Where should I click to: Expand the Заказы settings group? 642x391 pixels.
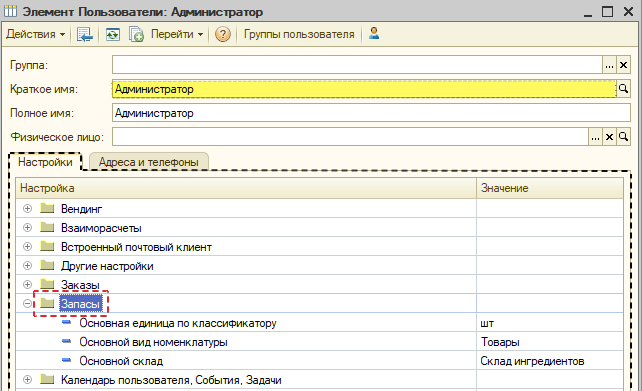tap(27, 285)
